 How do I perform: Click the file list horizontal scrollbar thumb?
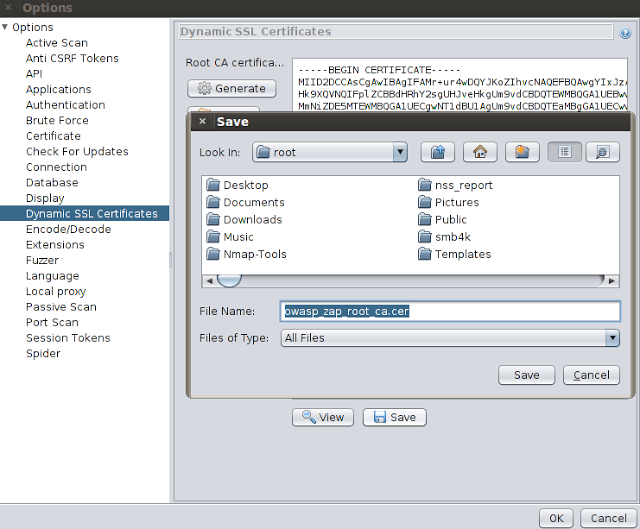[x=229, y=280]
